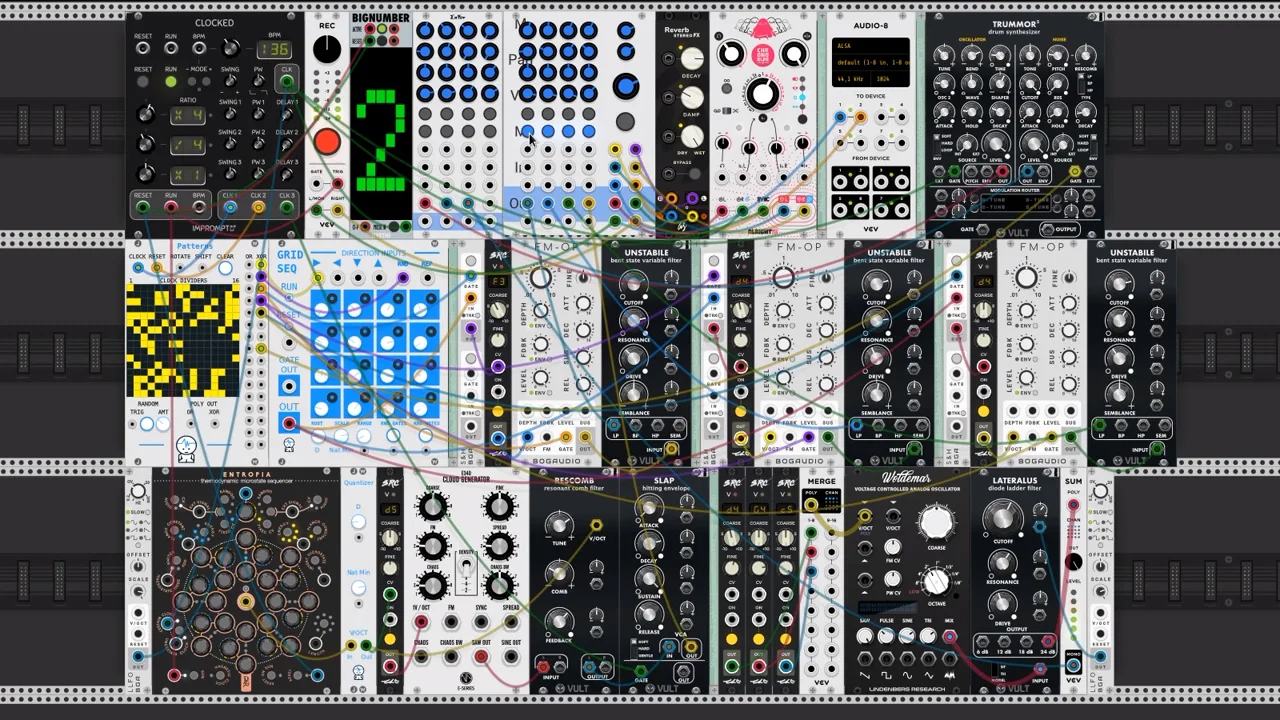This screenshot has width=1280, height=720.
Task: Click the SUM LEVEL black knob
Action: [1073, 562]
